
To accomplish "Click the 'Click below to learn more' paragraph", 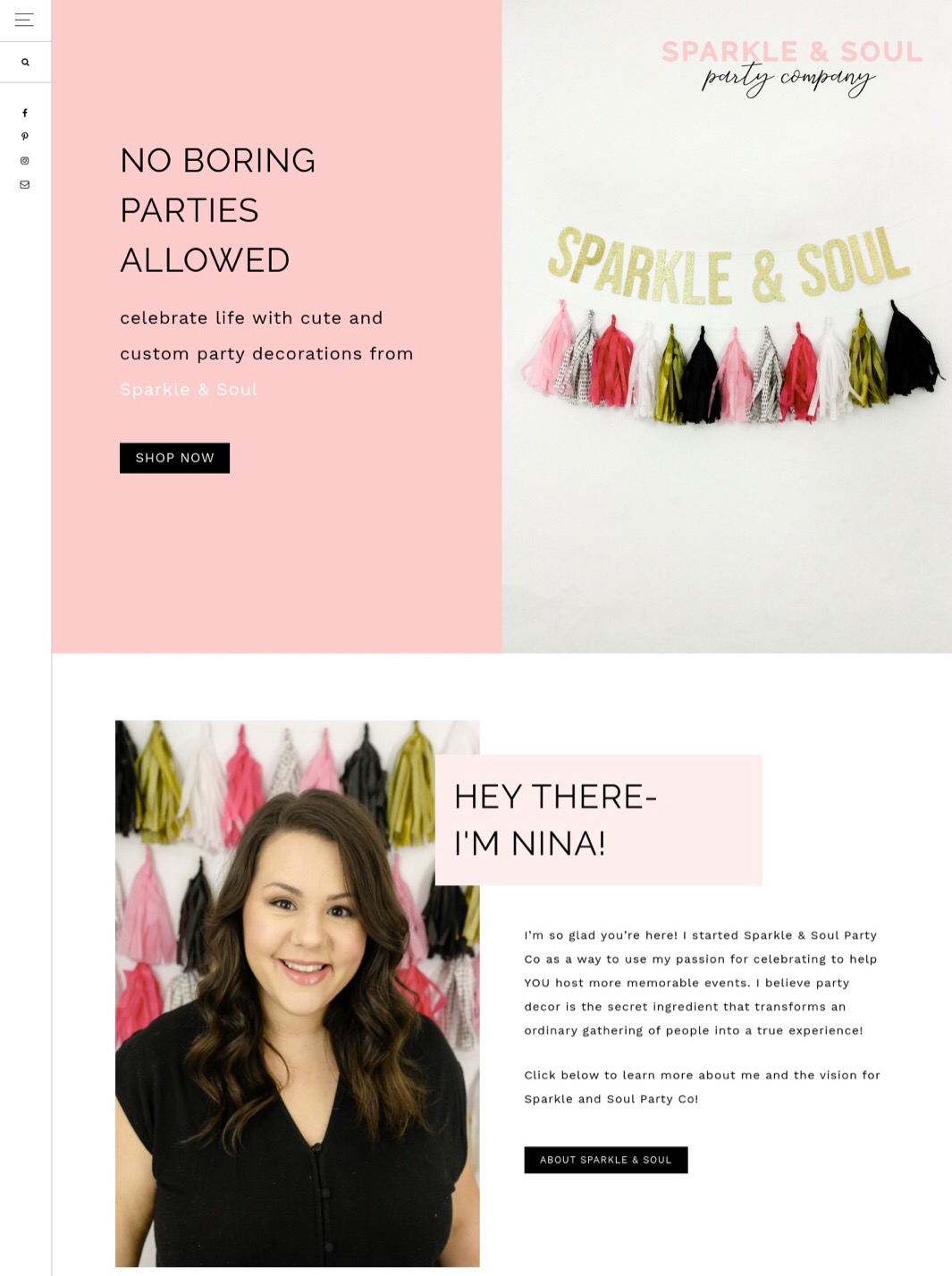I will tap(702, 1087).
